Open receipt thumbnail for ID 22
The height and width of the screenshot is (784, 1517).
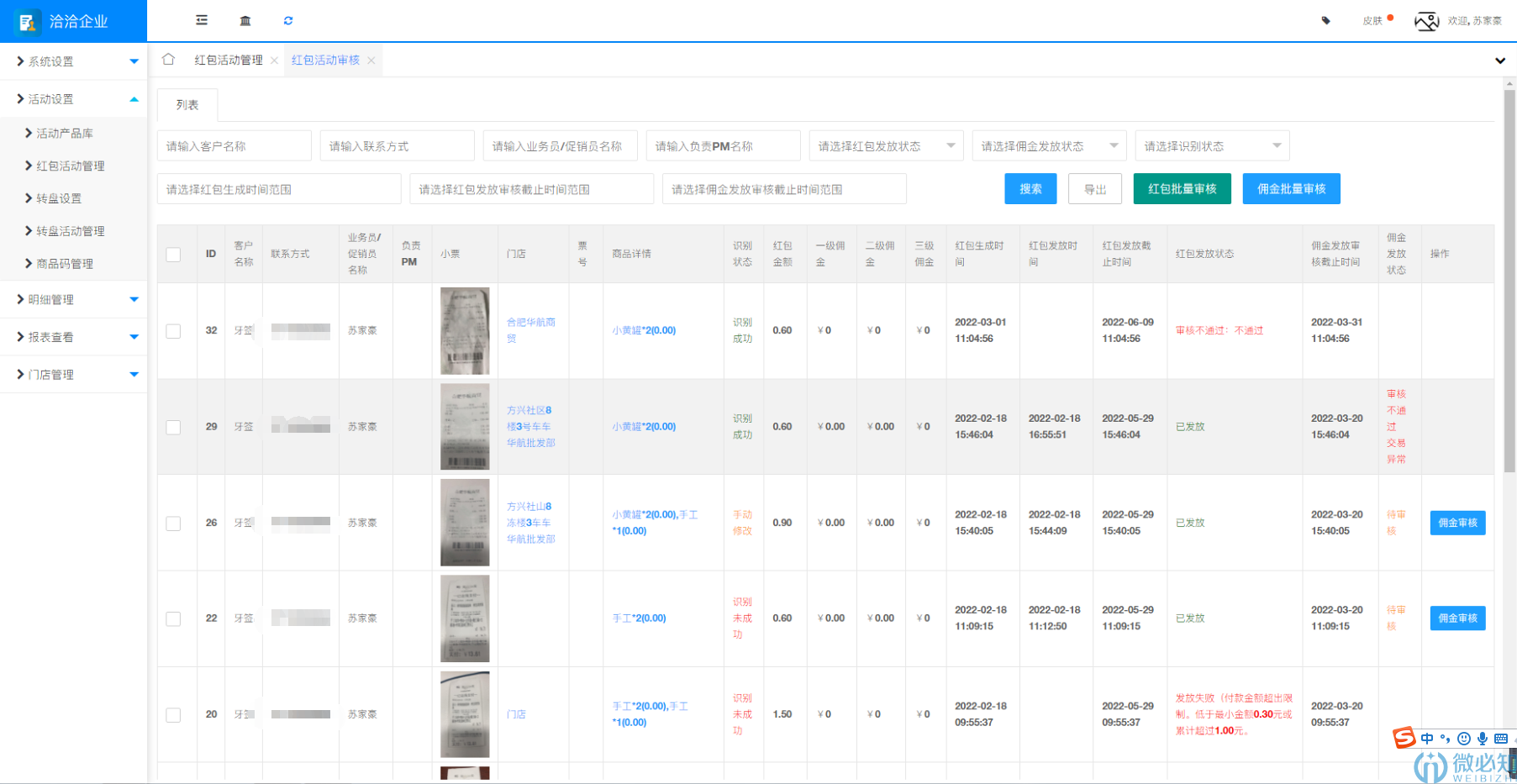pyautogui.click(x=465, y=618)
